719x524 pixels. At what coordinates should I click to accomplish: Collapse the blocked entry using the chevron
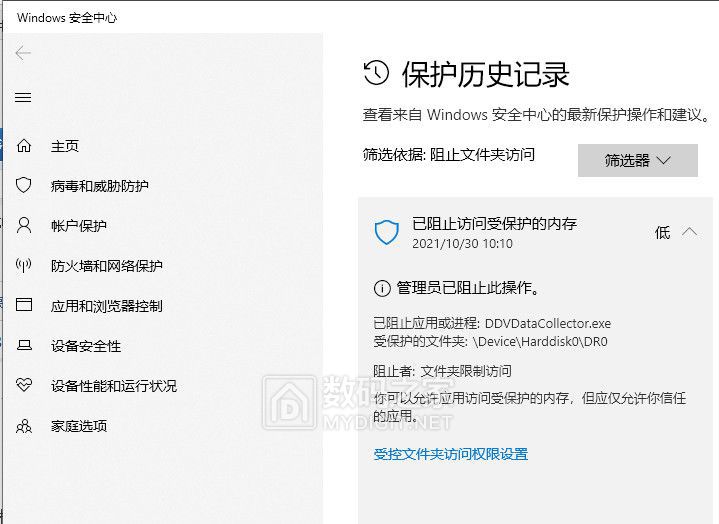click(689, 232)
